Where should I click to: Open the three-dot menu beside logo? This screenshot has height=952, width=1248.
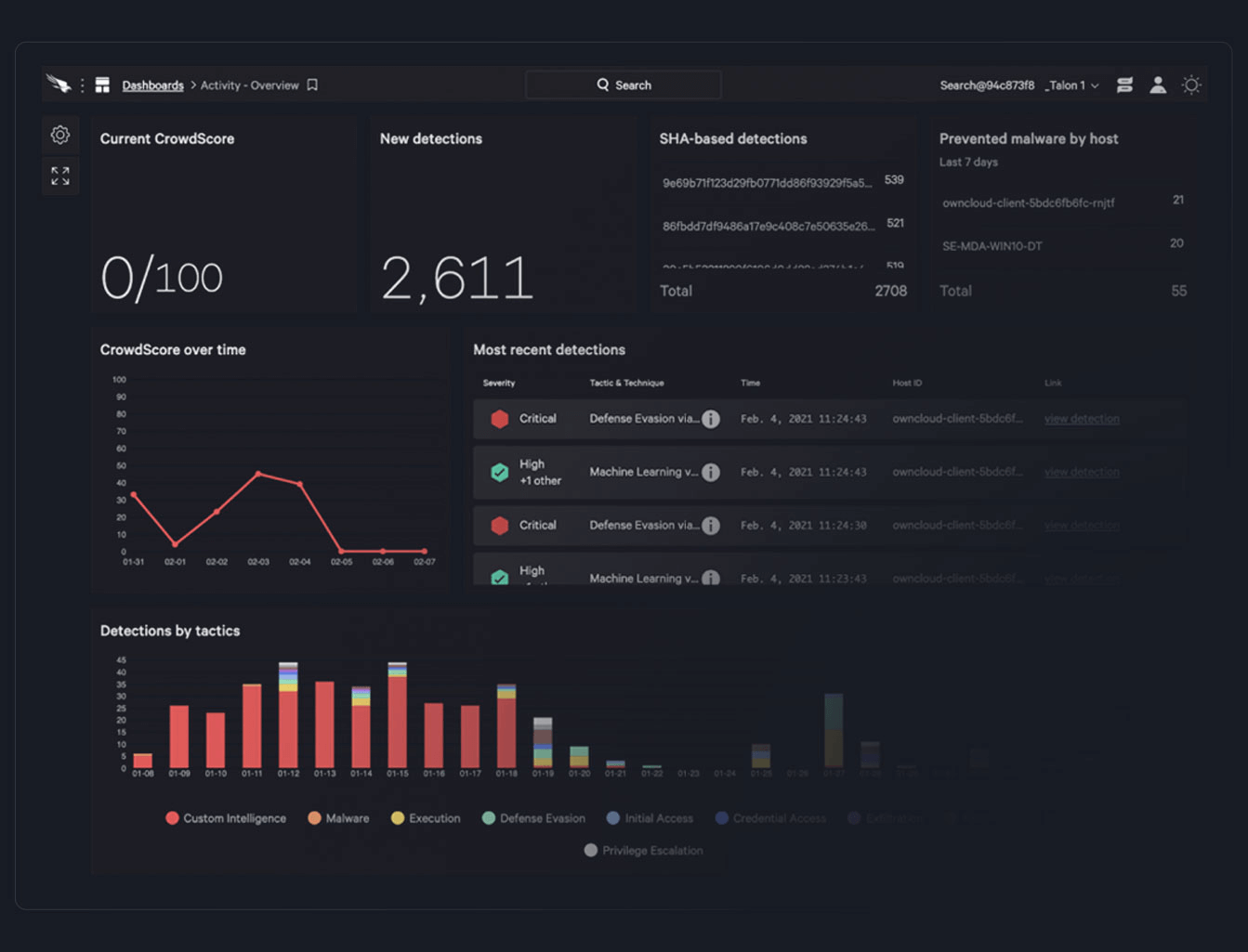[x=83, y=85]
